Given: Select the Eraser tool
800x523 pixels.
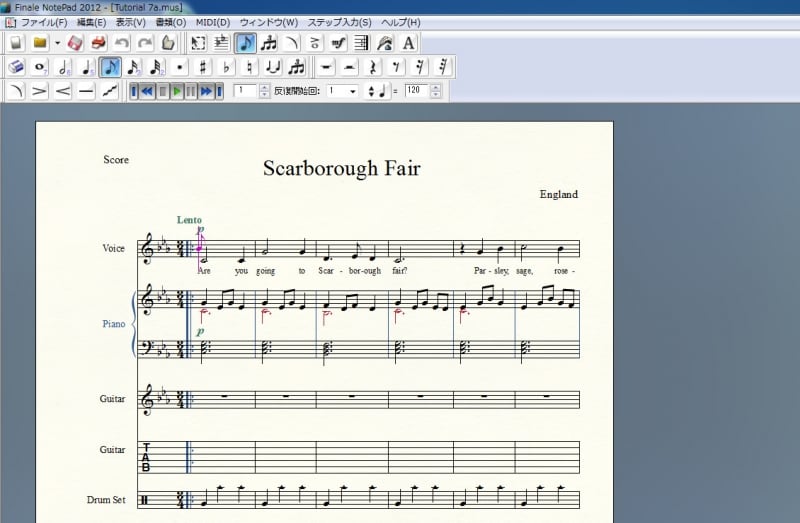Looking at the screenshot, I should pyautogui.click(x=17, y=67).
